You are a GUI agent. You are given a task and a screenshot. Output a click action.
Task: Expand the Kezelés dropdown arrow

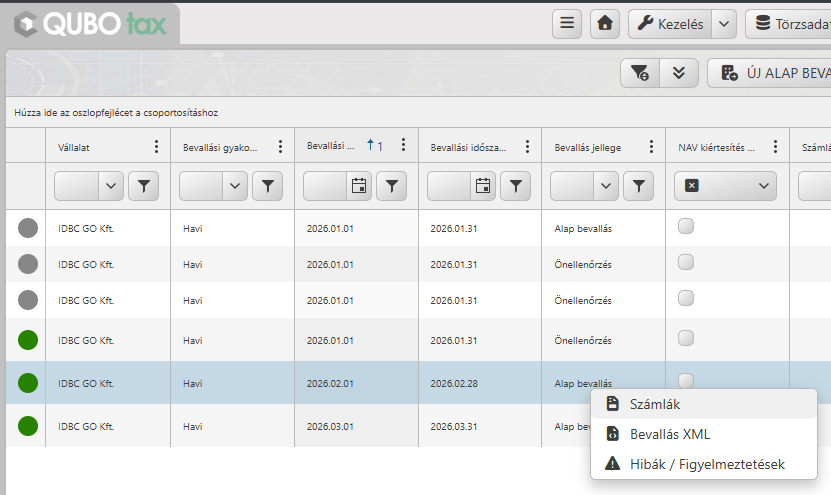click(x=724, y=24)
